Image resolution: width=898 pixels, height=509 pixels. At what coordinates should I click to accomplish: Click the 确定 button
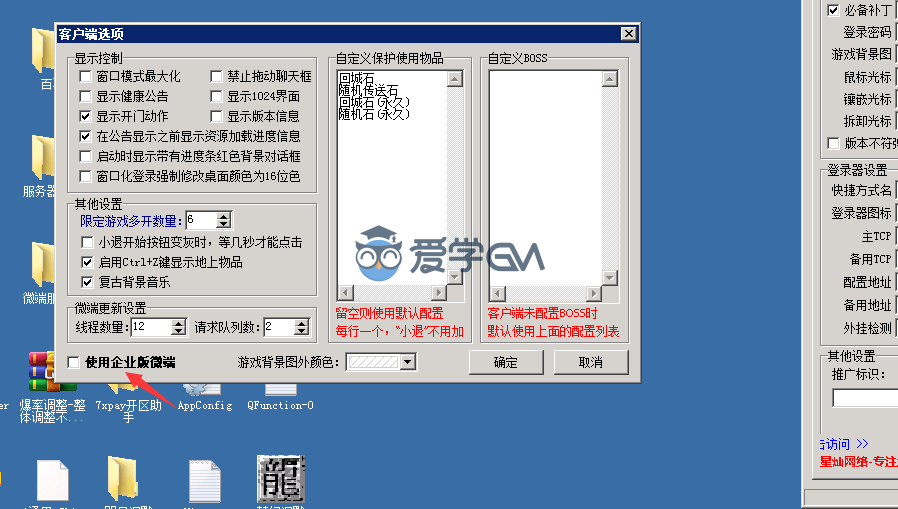505,362
